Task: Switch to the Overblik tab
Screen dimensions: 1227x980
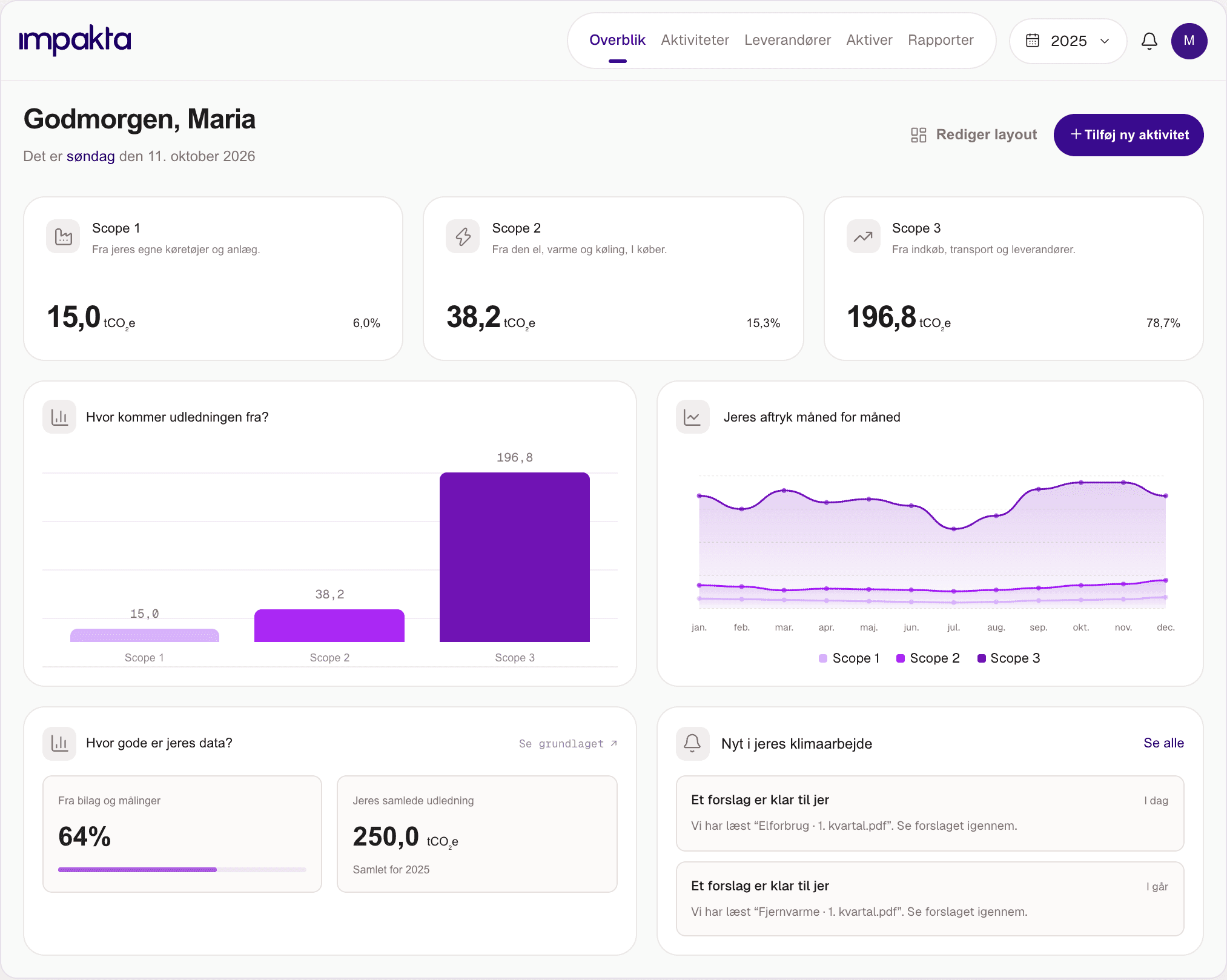Action: click(617, 40)
